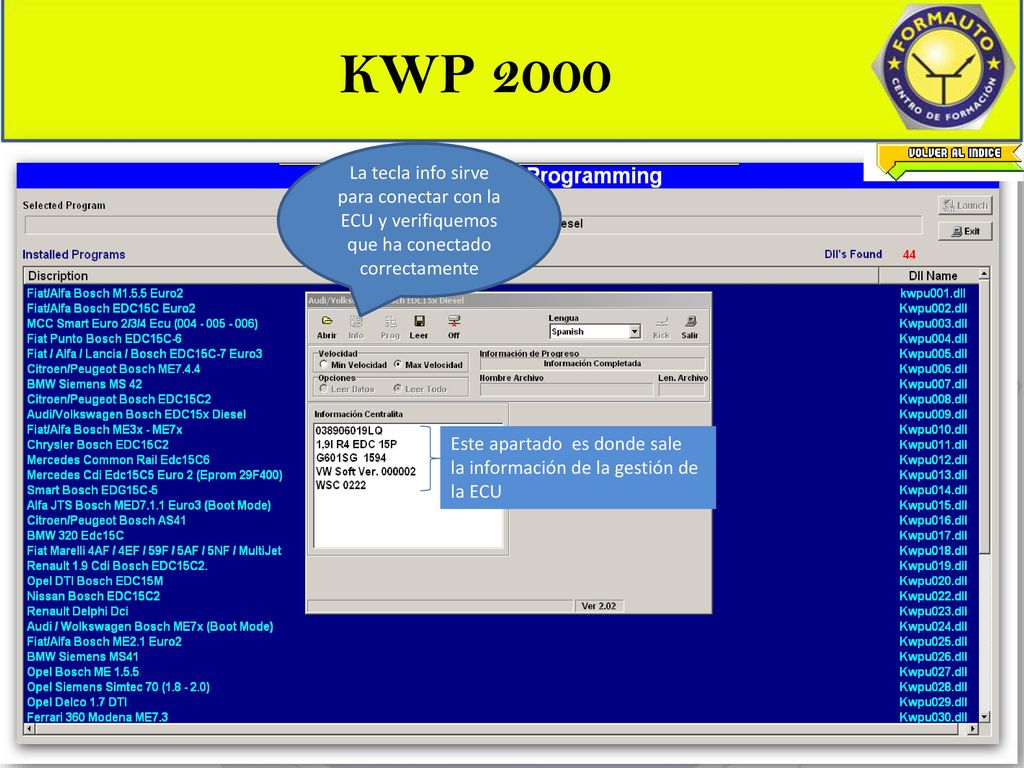Select Citroen/Peugeot Bosch EDC15C2
This screenshot has height=768, width=1024.
tap(119, 399)
